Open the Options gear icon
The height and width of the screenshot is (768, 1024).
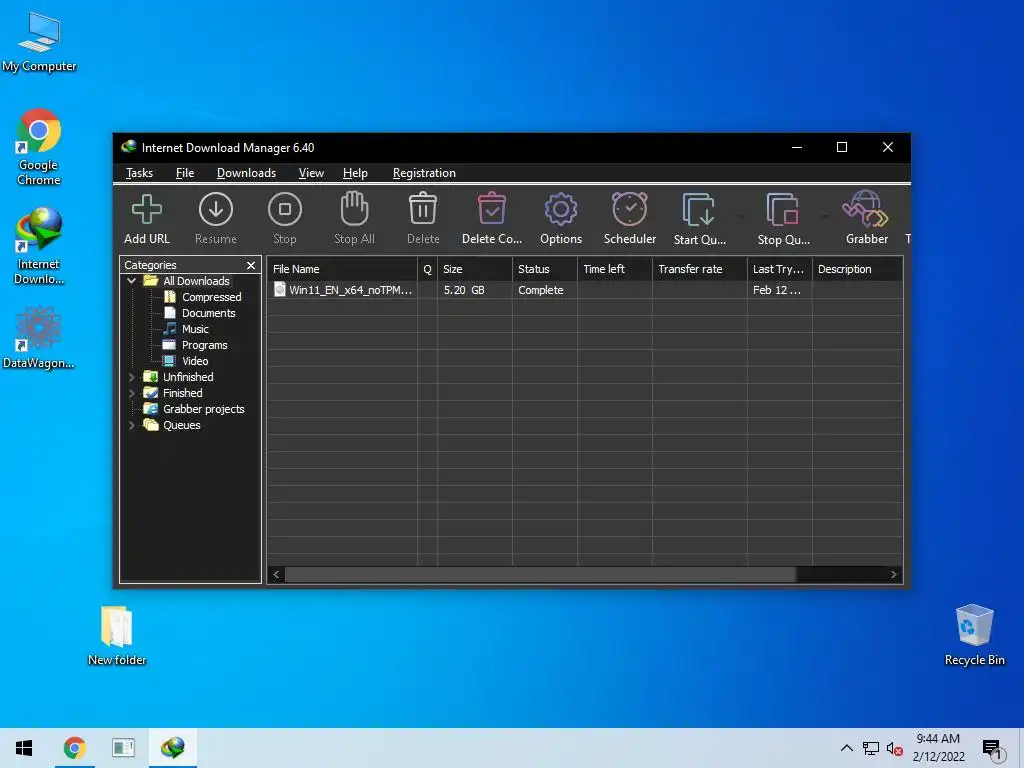(561, 210)
